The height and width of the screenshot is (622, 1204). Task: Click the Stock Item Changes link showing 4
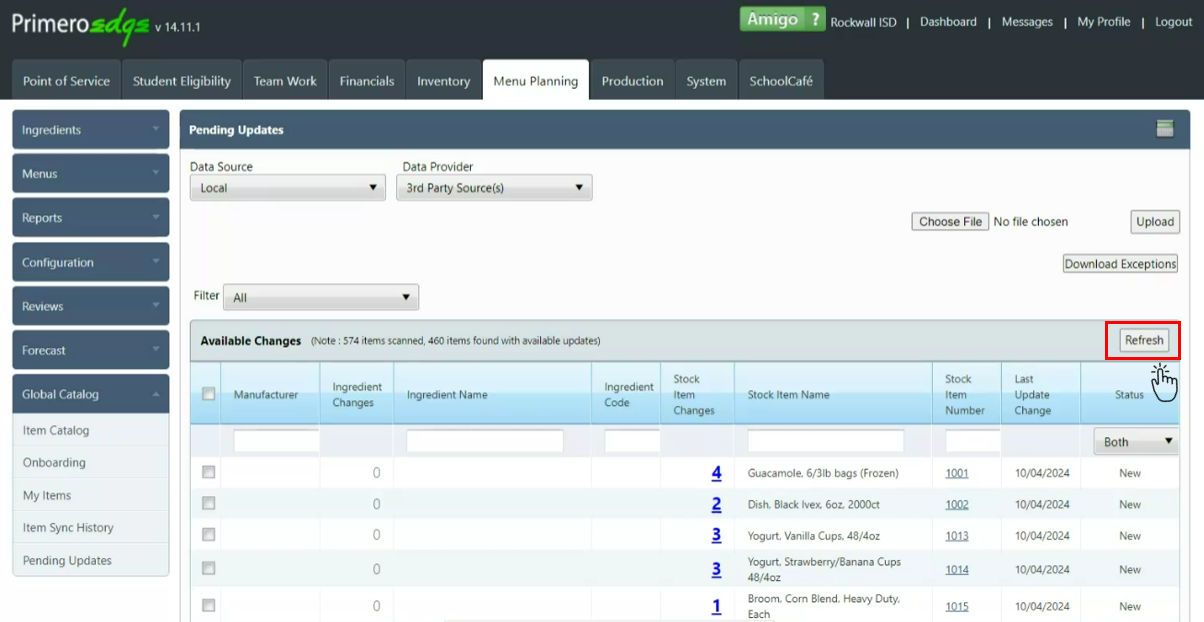[x=716, y=472]
